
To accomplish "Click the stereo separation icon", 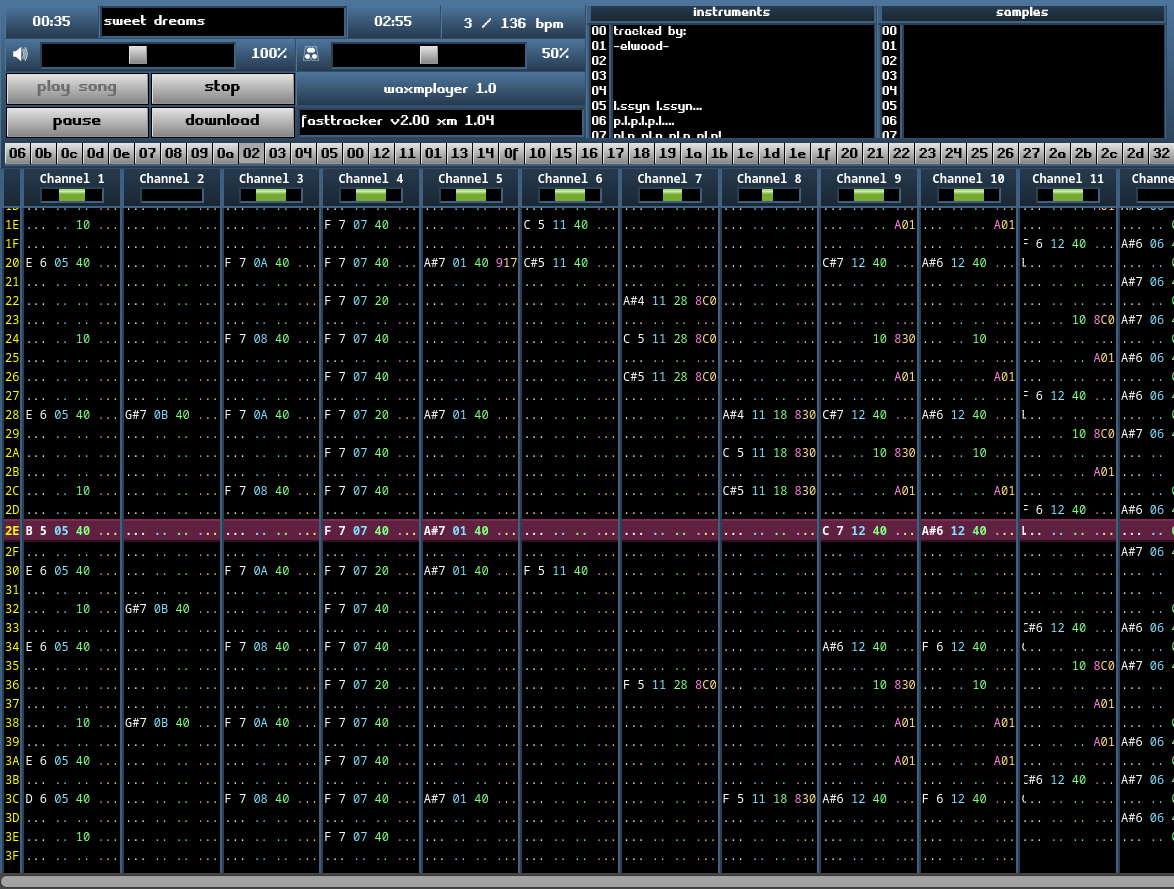I will coord(311,54).
